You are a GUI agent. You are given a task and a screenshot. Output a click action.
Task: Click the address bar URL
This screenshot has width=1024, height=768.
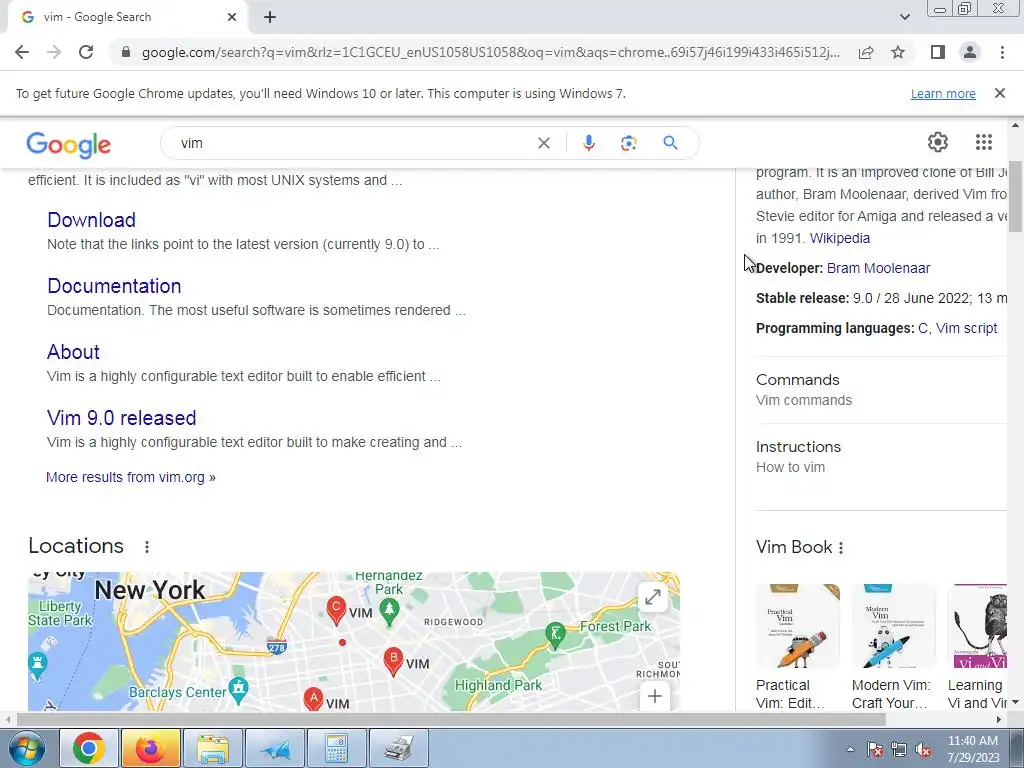[x=490, y=52]
